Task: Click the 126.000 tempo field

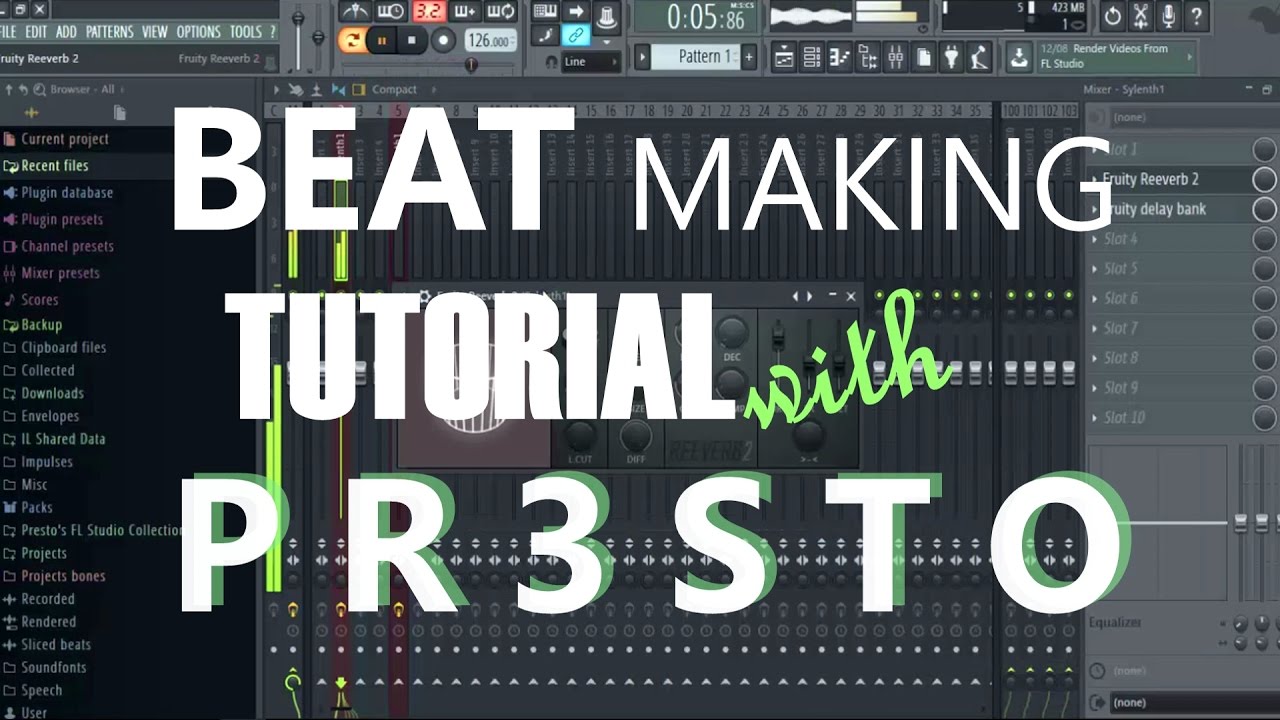Action: pyautogui.click(x=491, y=40)
